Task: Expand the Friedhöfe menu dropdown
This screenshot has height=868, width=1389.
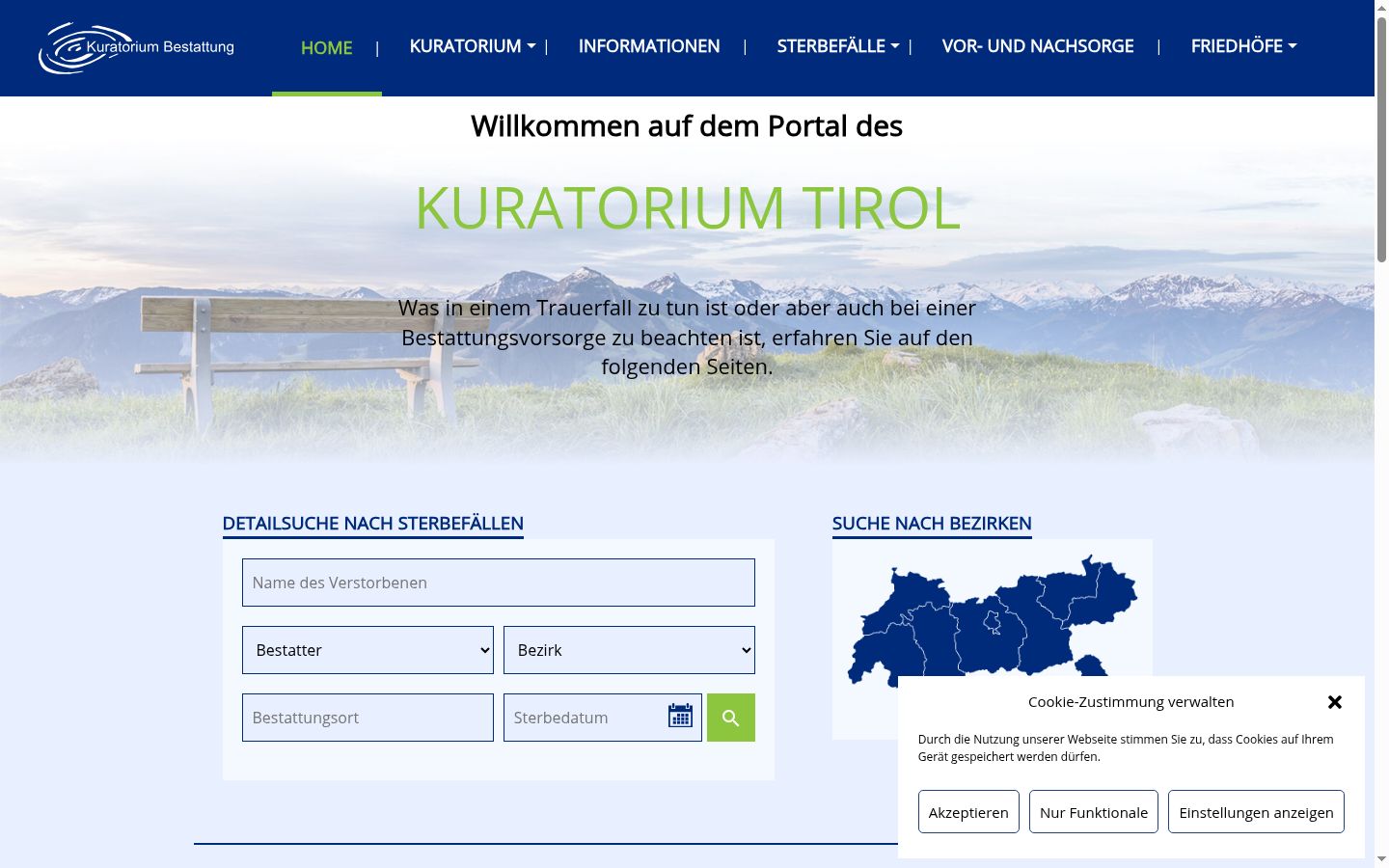Action: coord(1244,46)
